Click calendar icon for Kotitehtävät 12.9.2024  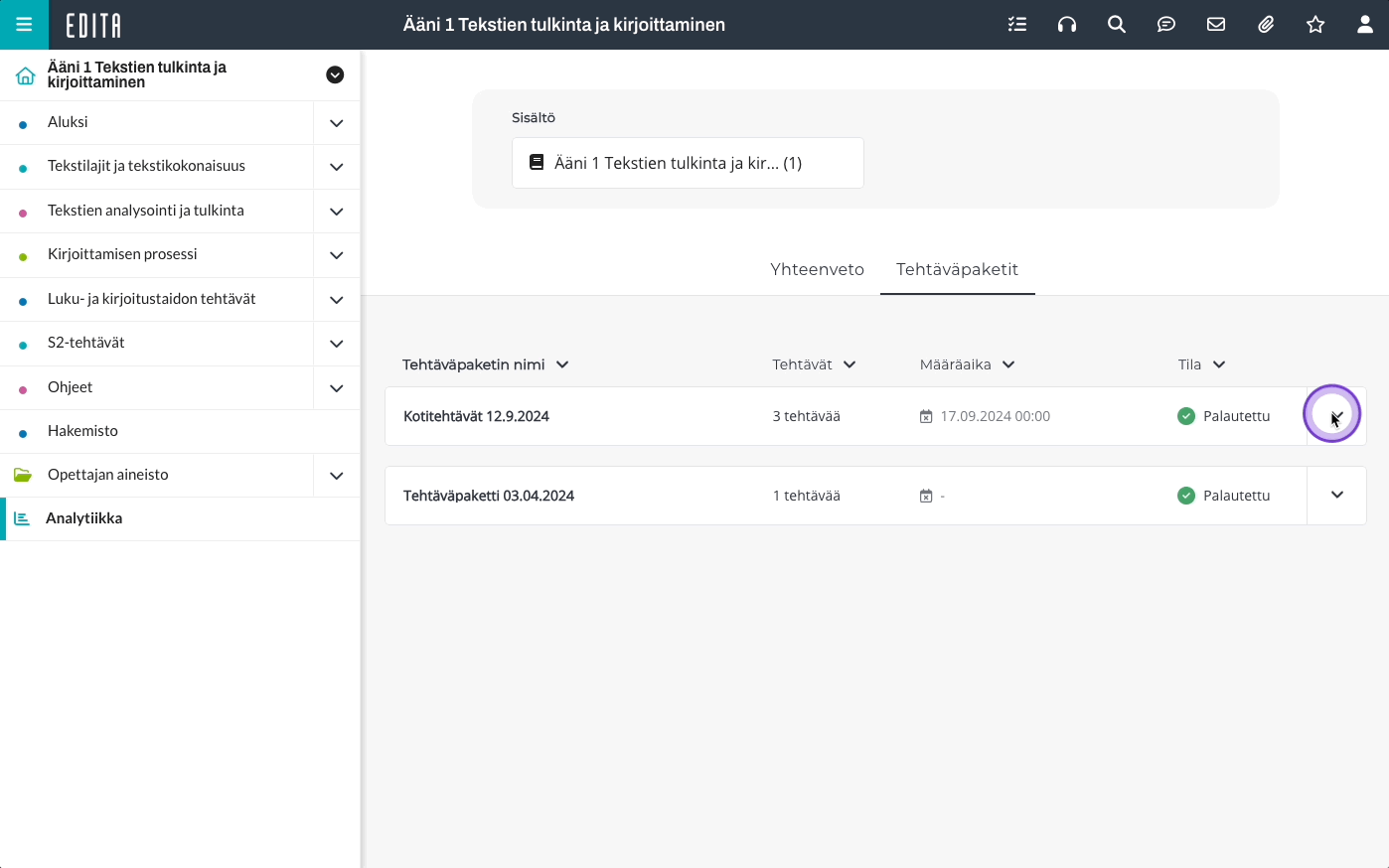click(x=926, y=416)
